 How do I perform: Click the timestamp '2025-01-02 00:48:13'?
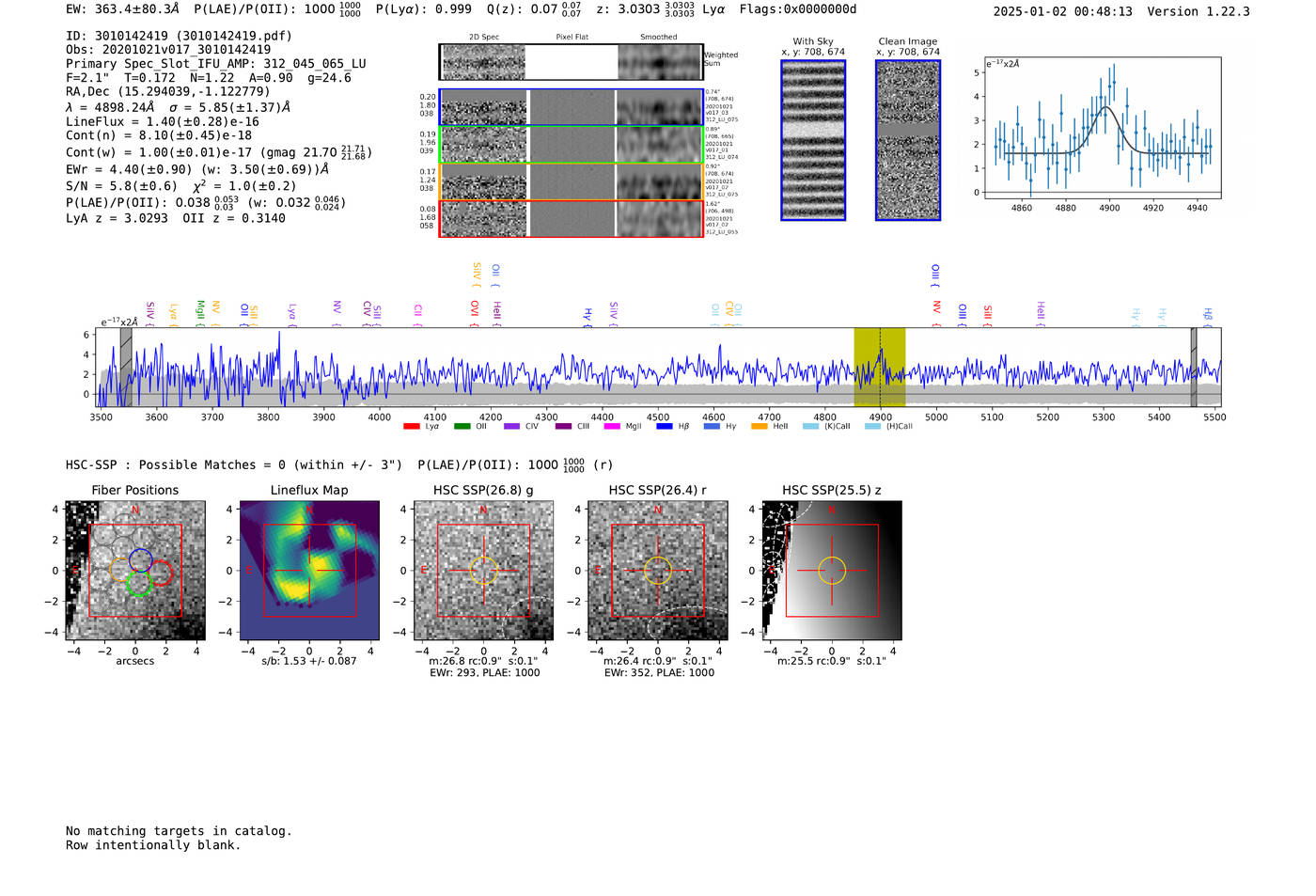pos(1063,11)
